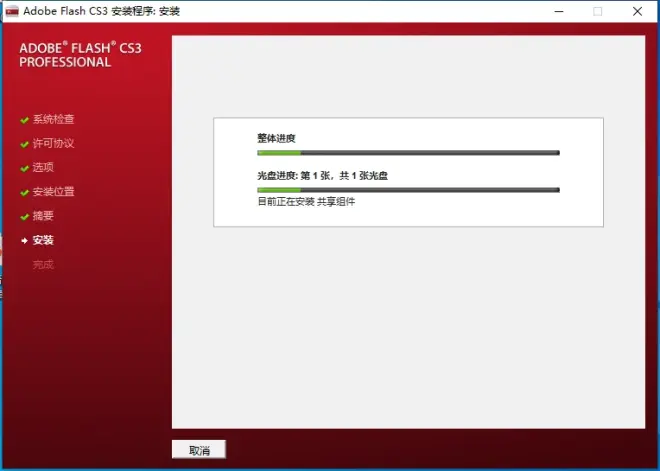
Task: Click the 整体进度 overall progress bar
Action: tap(408, 153)
